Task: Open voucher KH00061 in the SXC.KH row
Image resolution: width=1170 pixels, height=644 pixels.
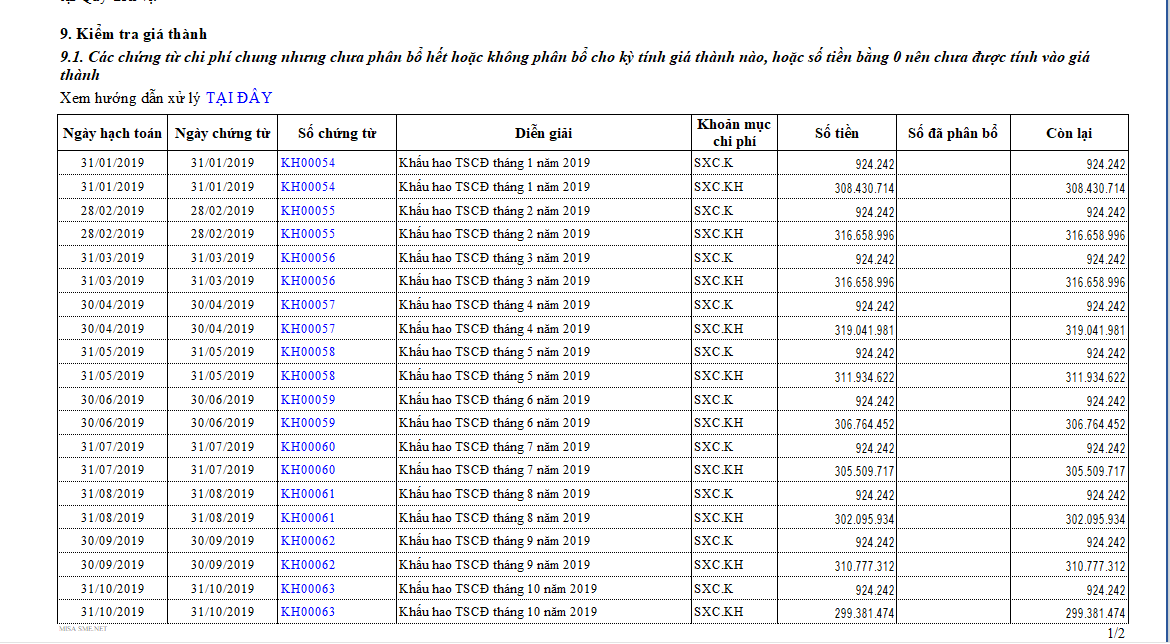Action: 308,518
